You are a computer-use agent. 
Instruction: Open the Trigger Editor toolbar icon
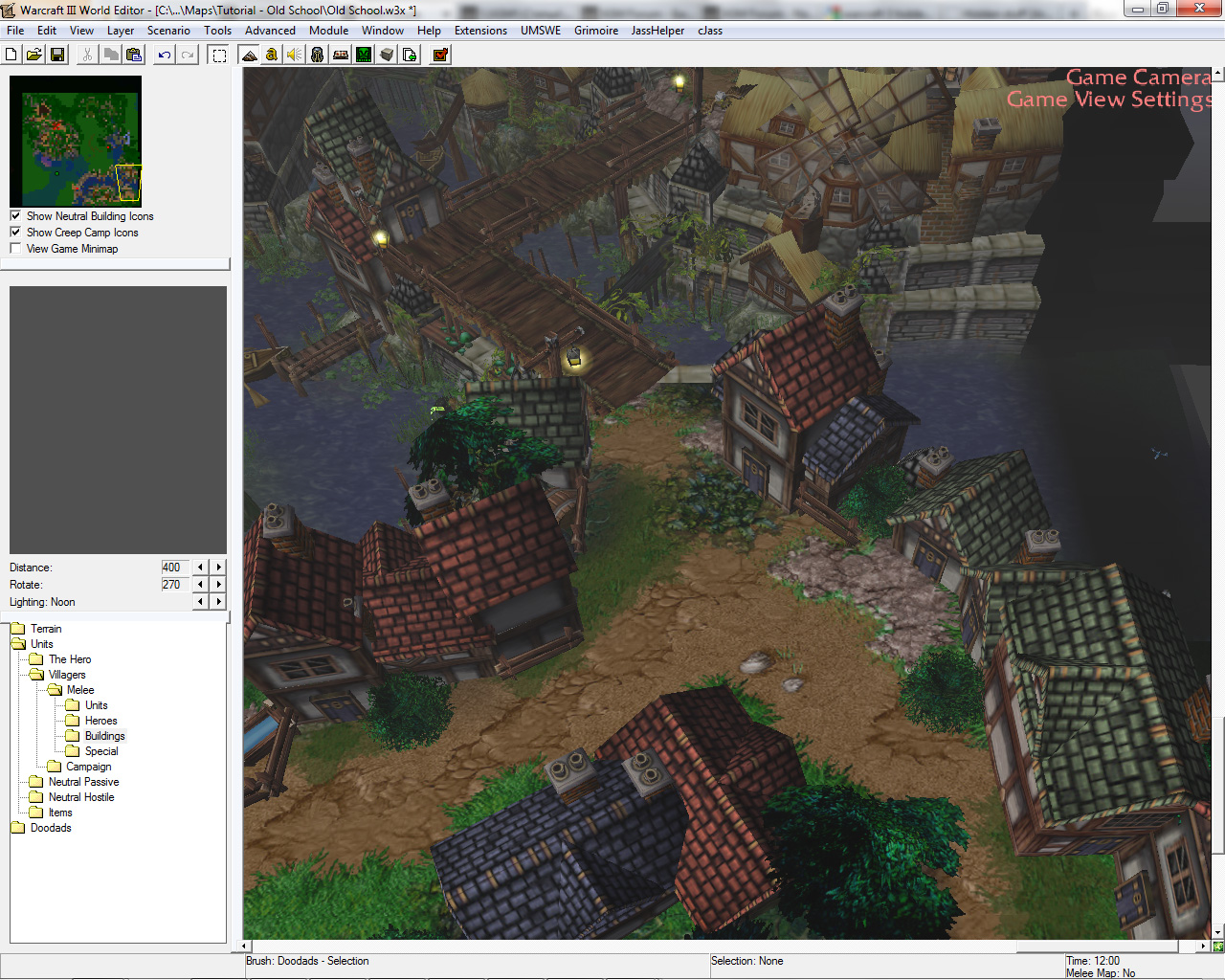[272, 55]
